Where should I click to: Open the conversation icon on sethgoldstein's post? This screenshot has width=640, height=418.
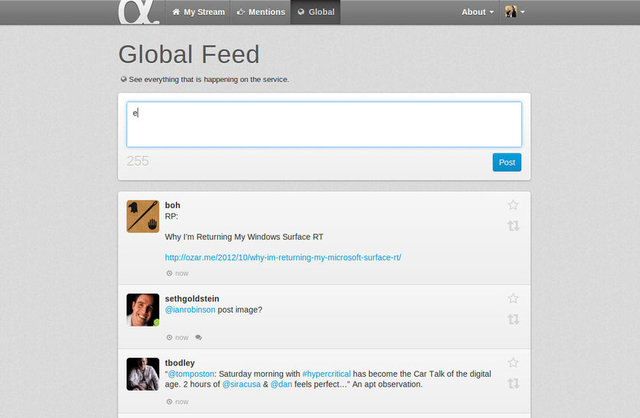pos(198,337)
